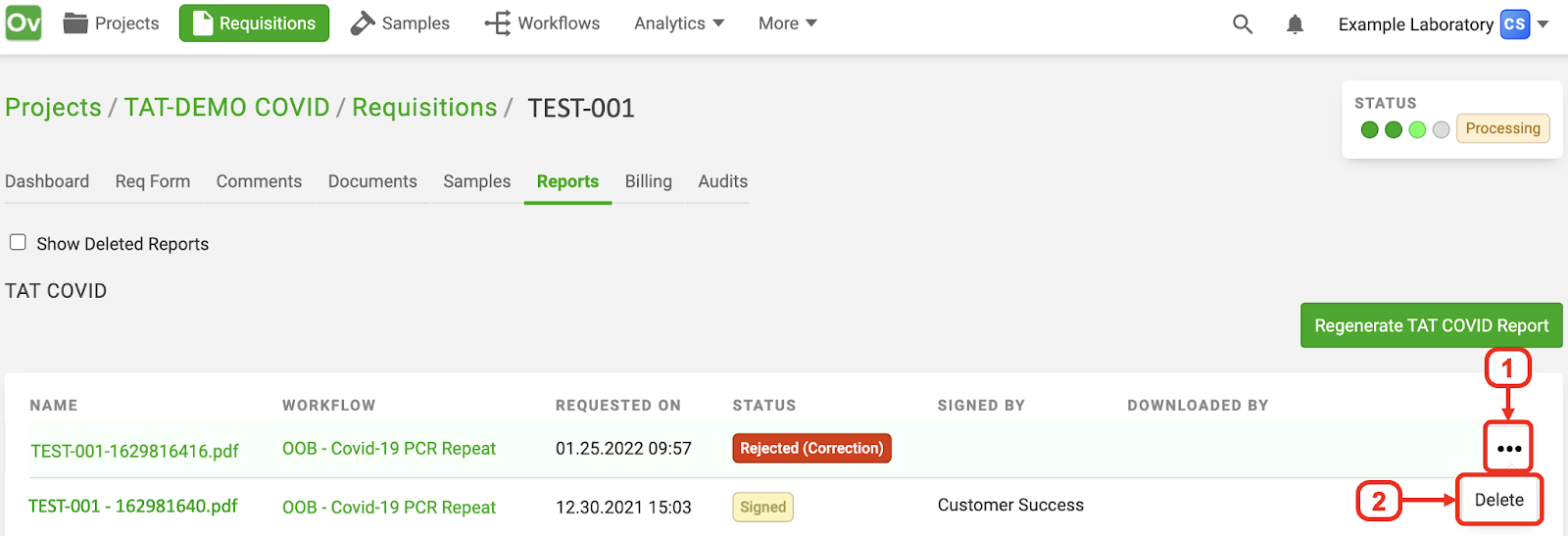Viewport: 1568px width, 536px height.
Task: Click the grey fourth status dot
Action: 1441,129
